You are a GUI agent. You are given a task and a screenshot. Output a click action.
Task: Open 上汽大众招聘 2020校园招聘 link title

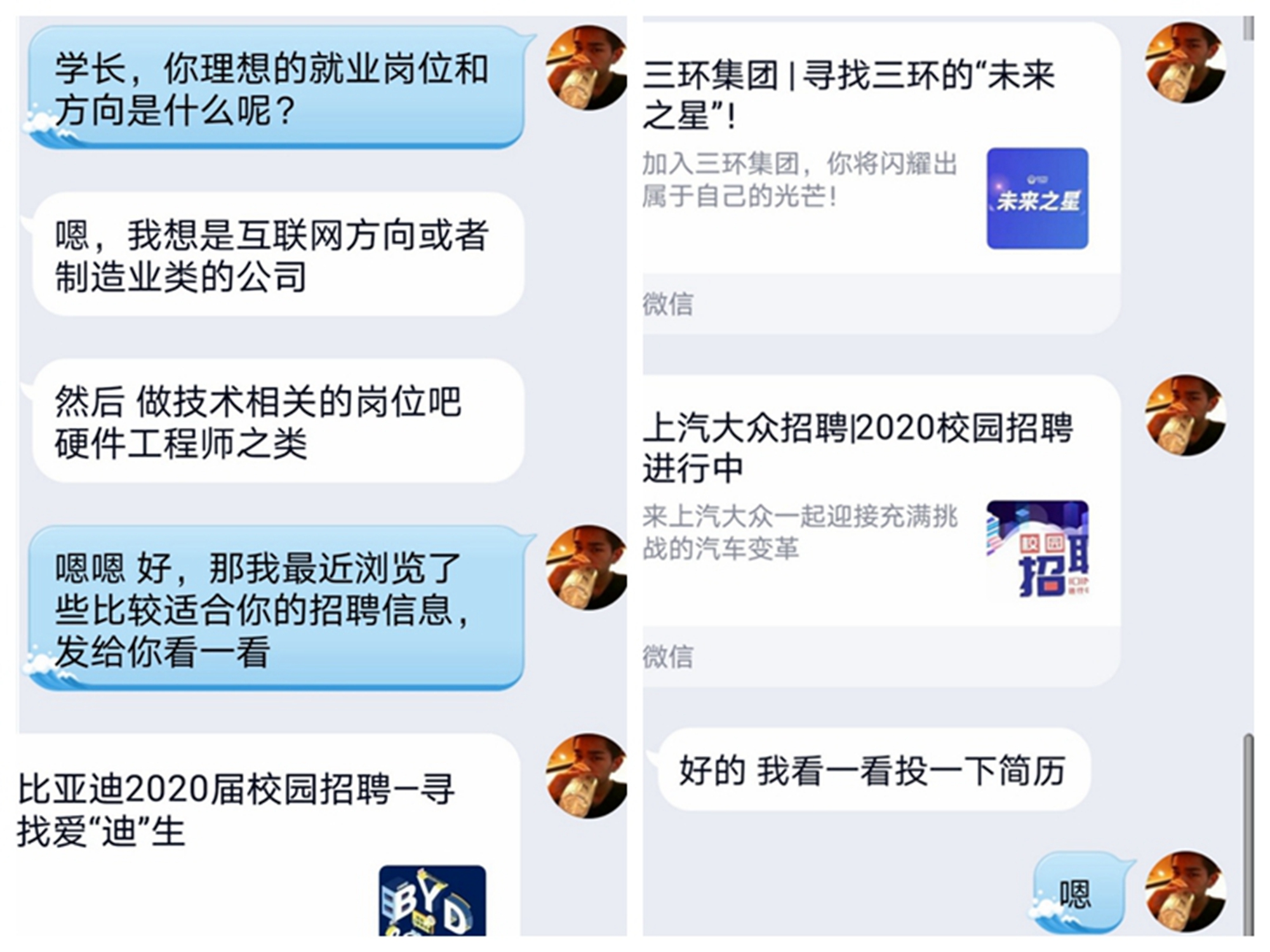[857, 447]
